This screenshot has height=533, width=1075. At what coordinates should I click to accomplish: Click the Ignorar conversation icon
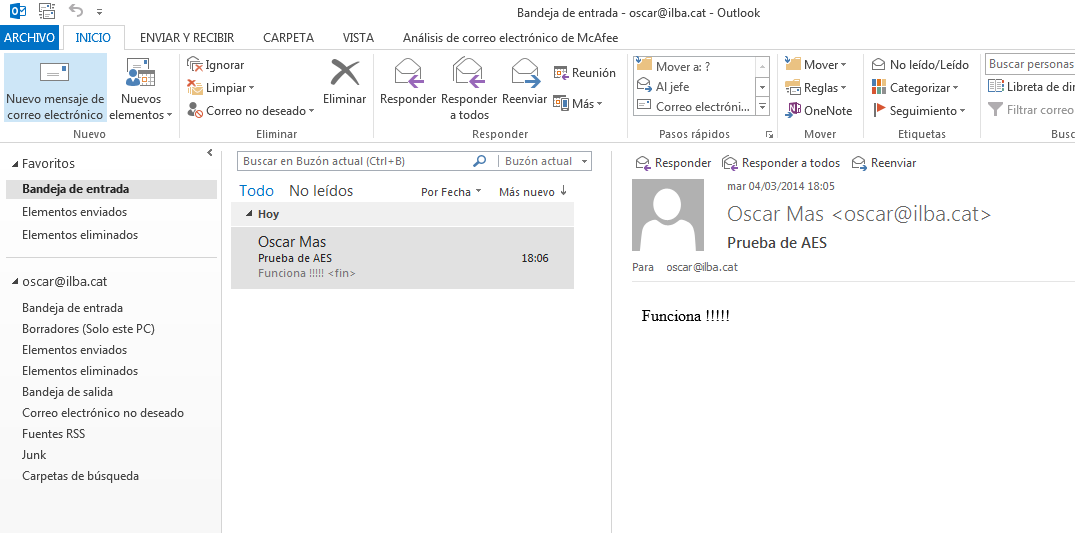click(x=195, y=64)
